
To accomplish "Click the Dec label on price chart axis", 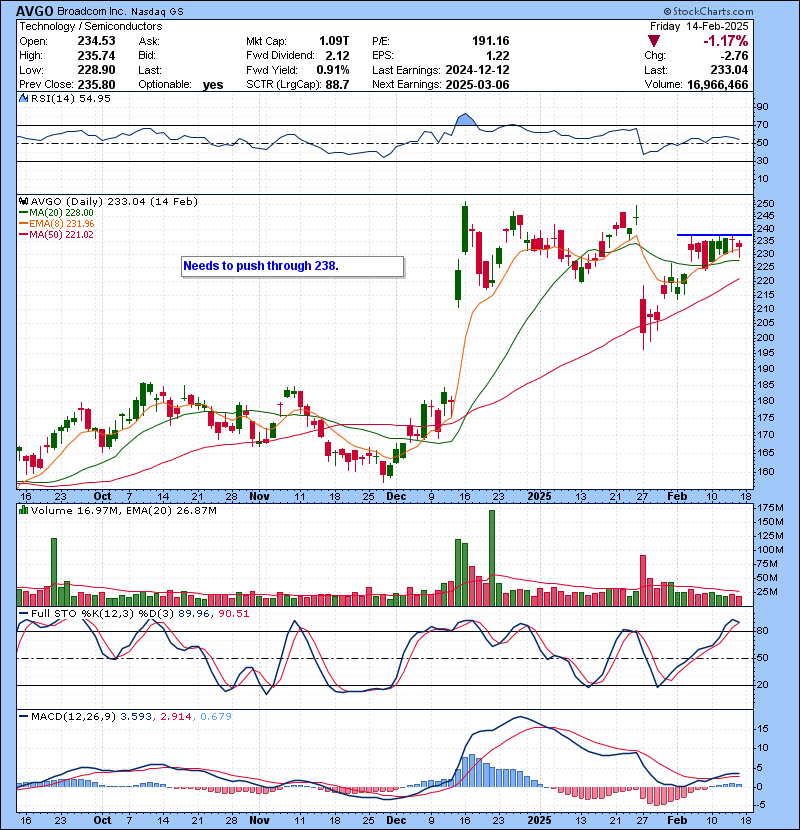I will [x=396, y=497].
